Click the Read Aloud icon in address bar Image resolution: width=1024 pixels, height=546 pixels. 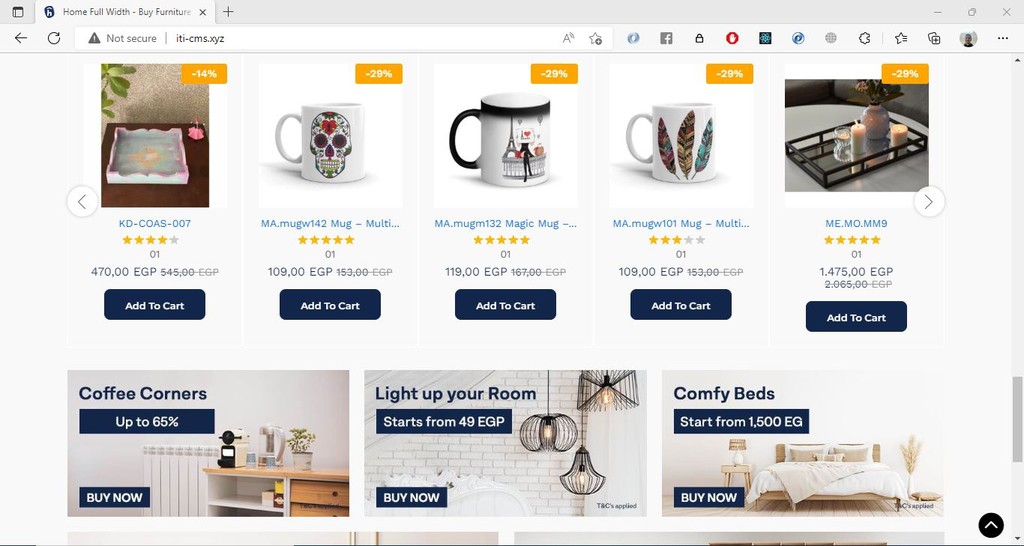point(568,38)
